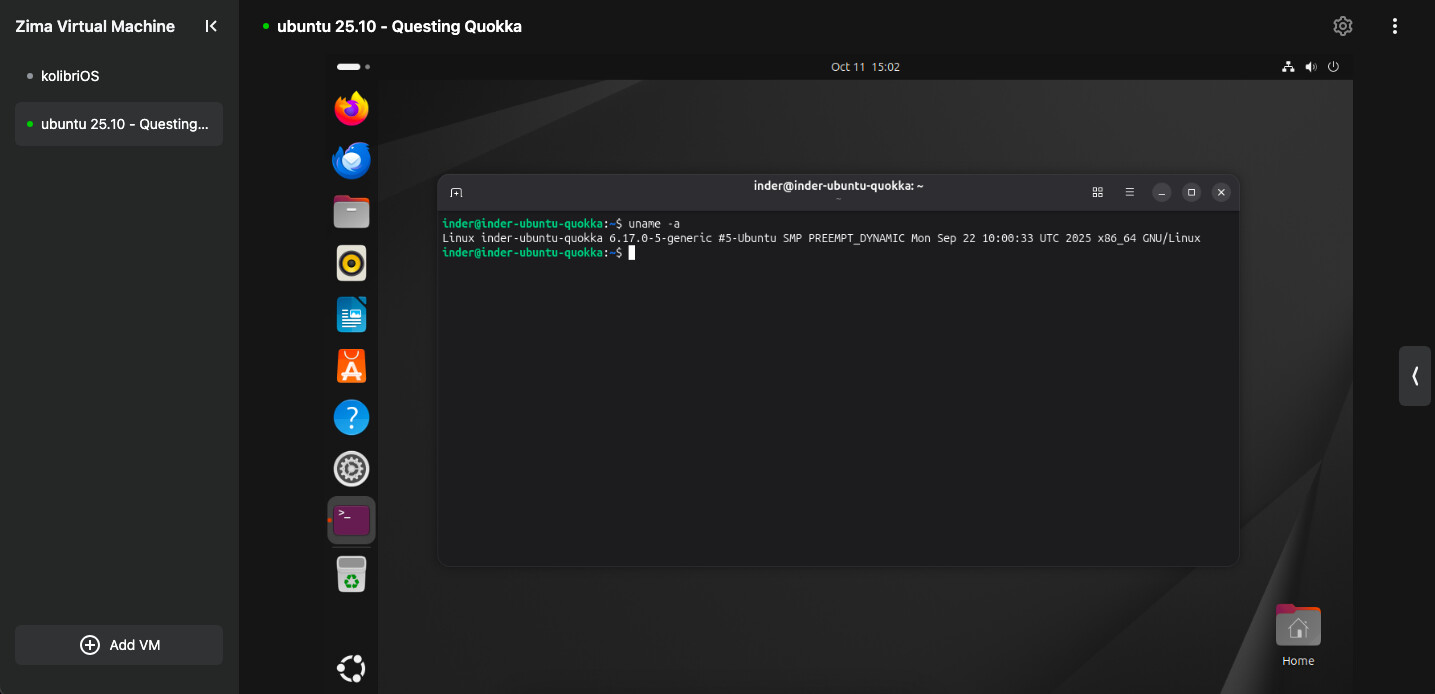The image size is (1435, 694).
Task: Launch Rhythmbox music player
Action: click(x=351, y=264)
